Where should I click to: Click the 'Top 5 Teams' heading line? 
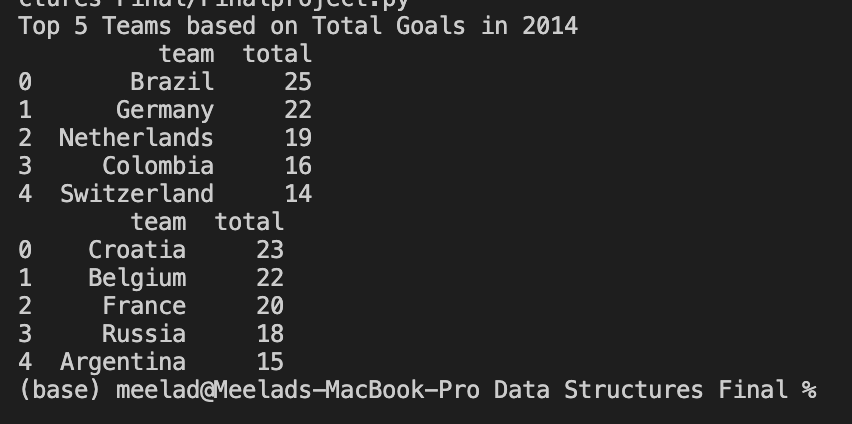[297, 25]
